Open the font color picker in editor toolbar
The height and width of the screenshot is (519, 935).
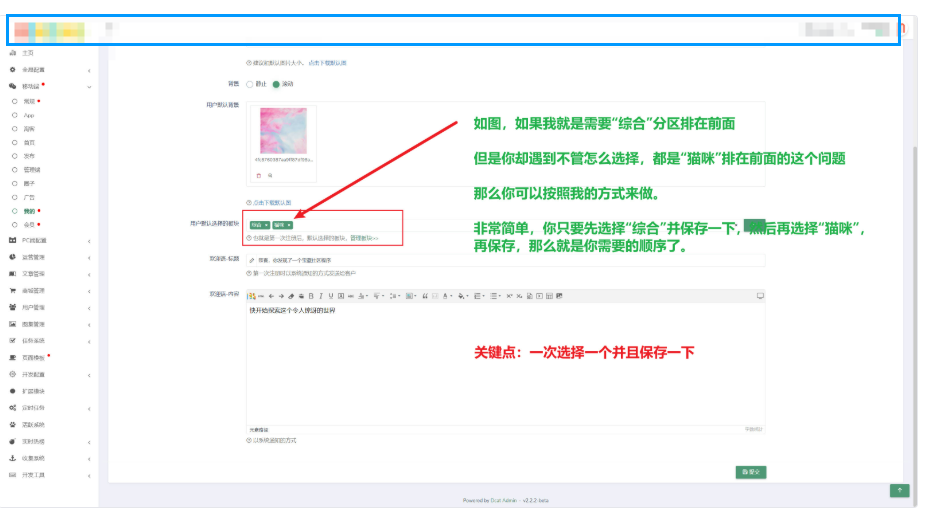coord(446,296)
